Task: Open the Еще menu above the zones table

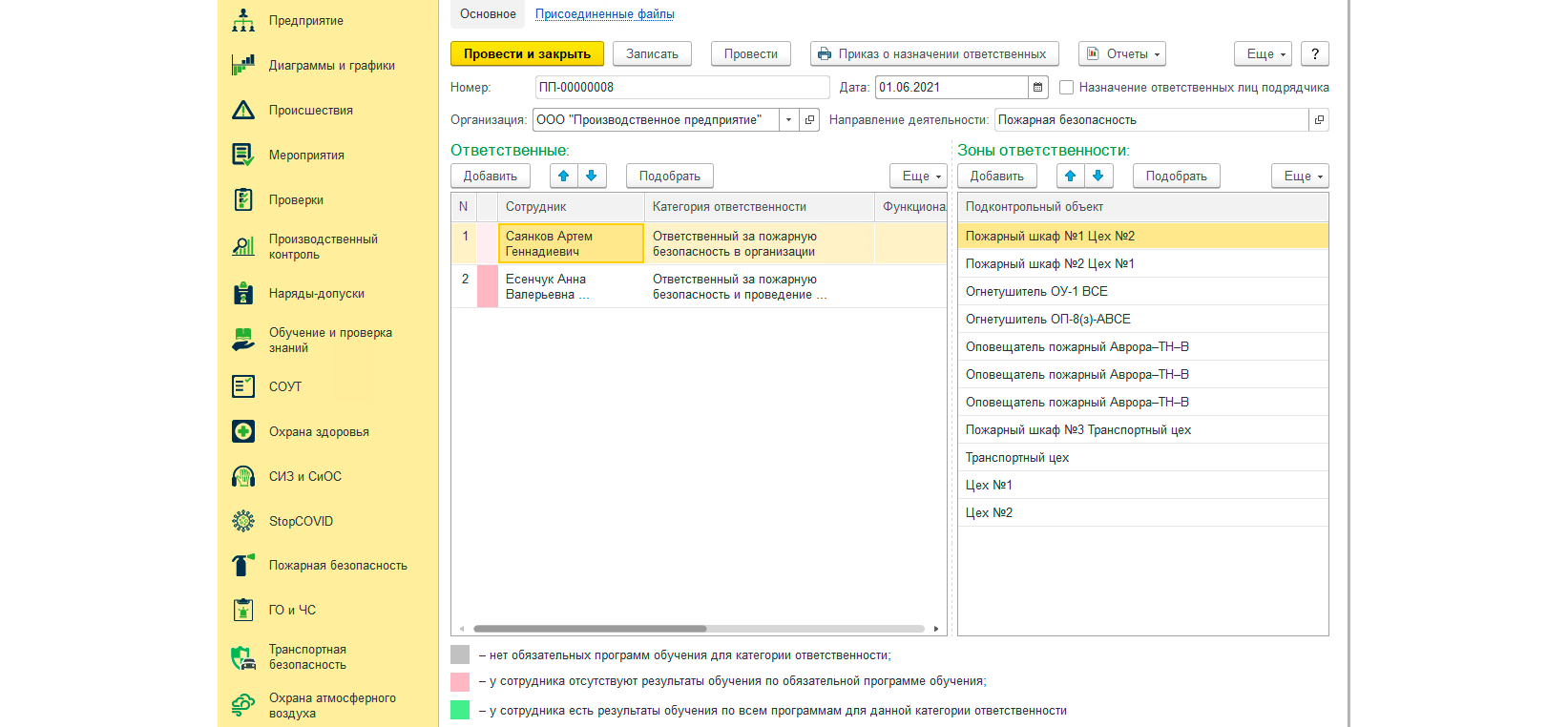Action: 1300,177
